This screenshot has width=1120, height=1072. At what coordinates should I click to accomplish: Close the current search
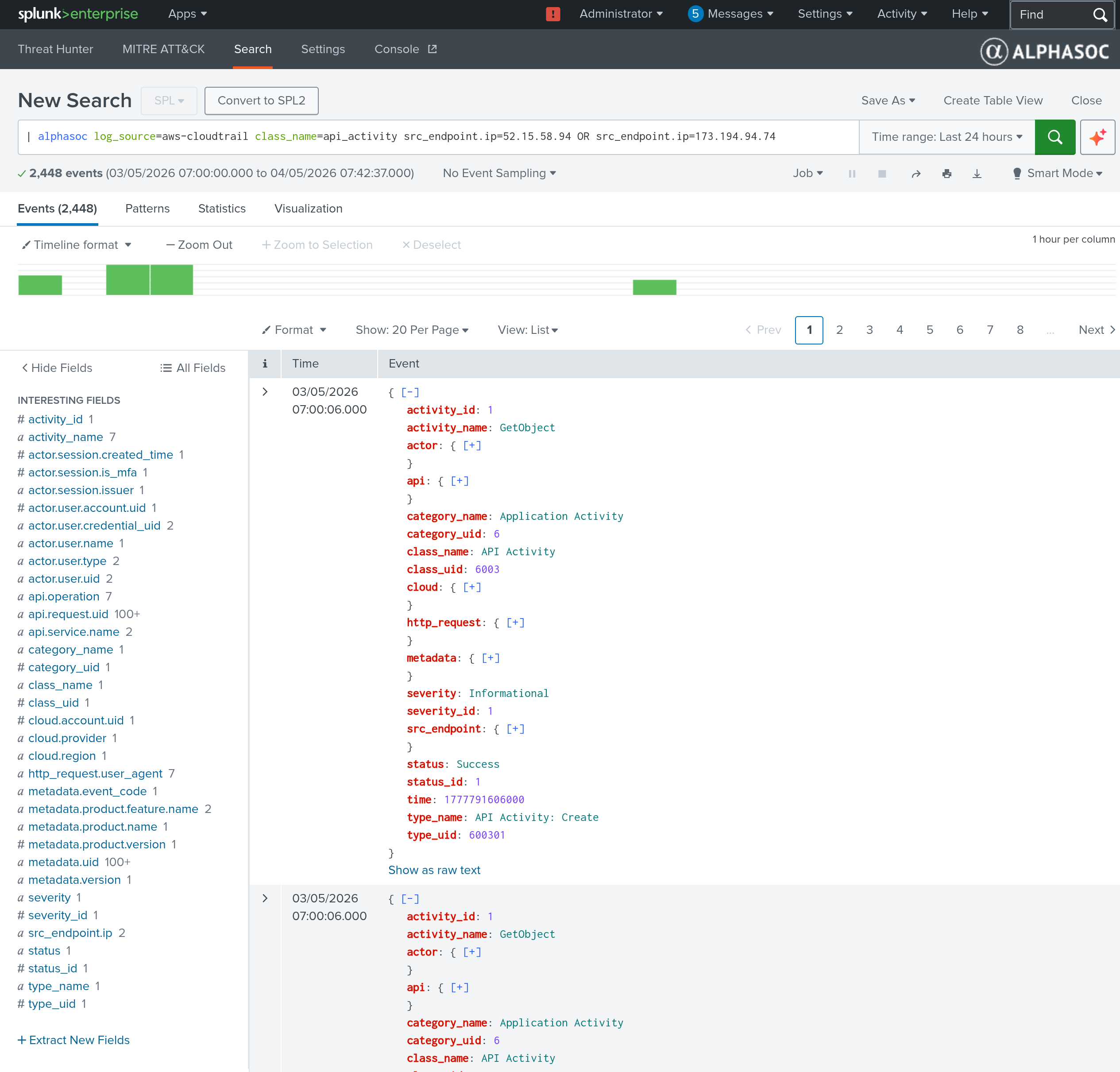(1086, 101)
